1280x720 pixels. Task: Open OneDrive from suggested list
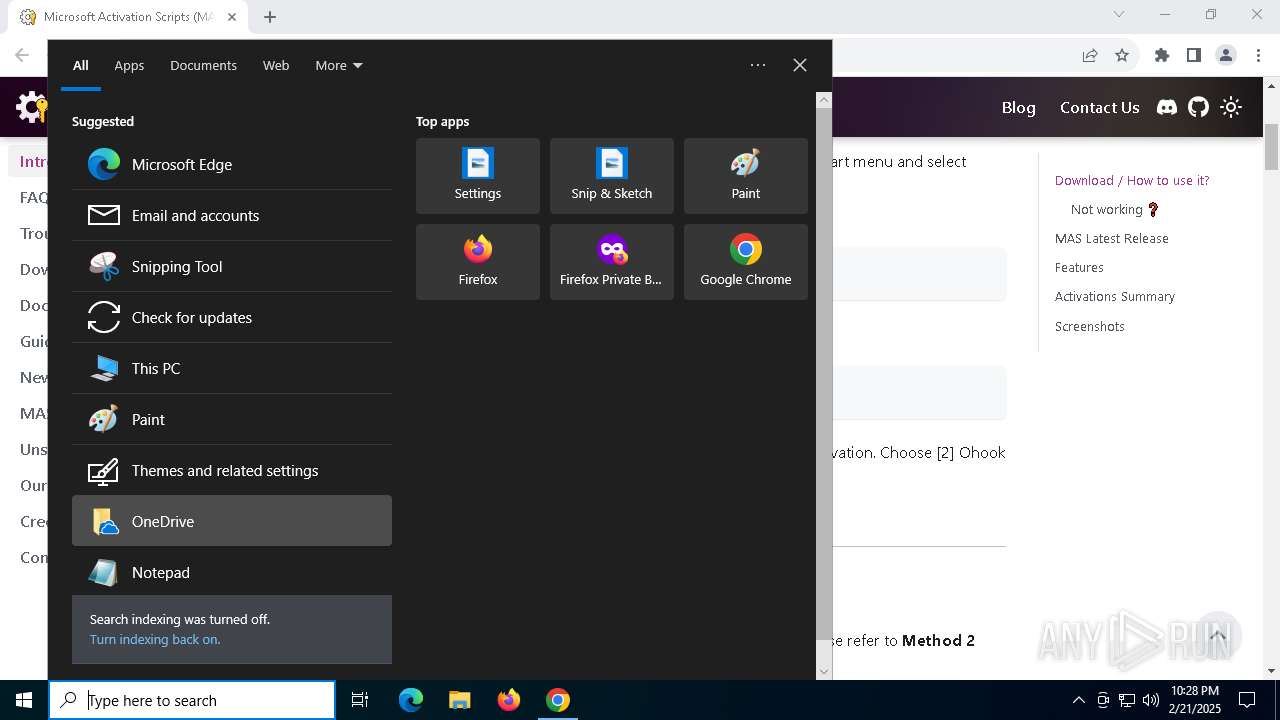232,521
